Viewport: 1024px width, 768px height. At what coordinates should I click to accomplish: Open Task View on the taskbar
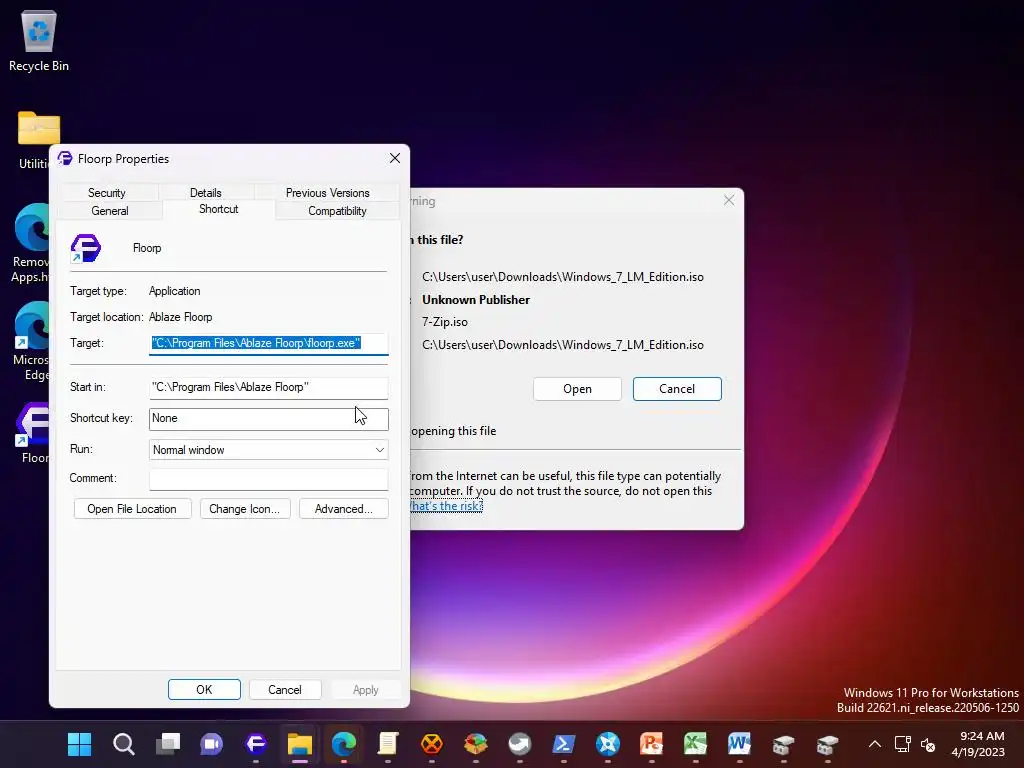click(x=168, y=744)
